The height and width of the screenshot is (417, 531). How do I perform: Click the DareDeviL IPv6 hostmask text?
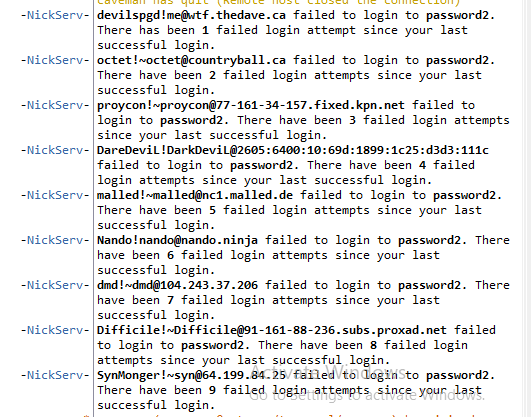point(293,151)
